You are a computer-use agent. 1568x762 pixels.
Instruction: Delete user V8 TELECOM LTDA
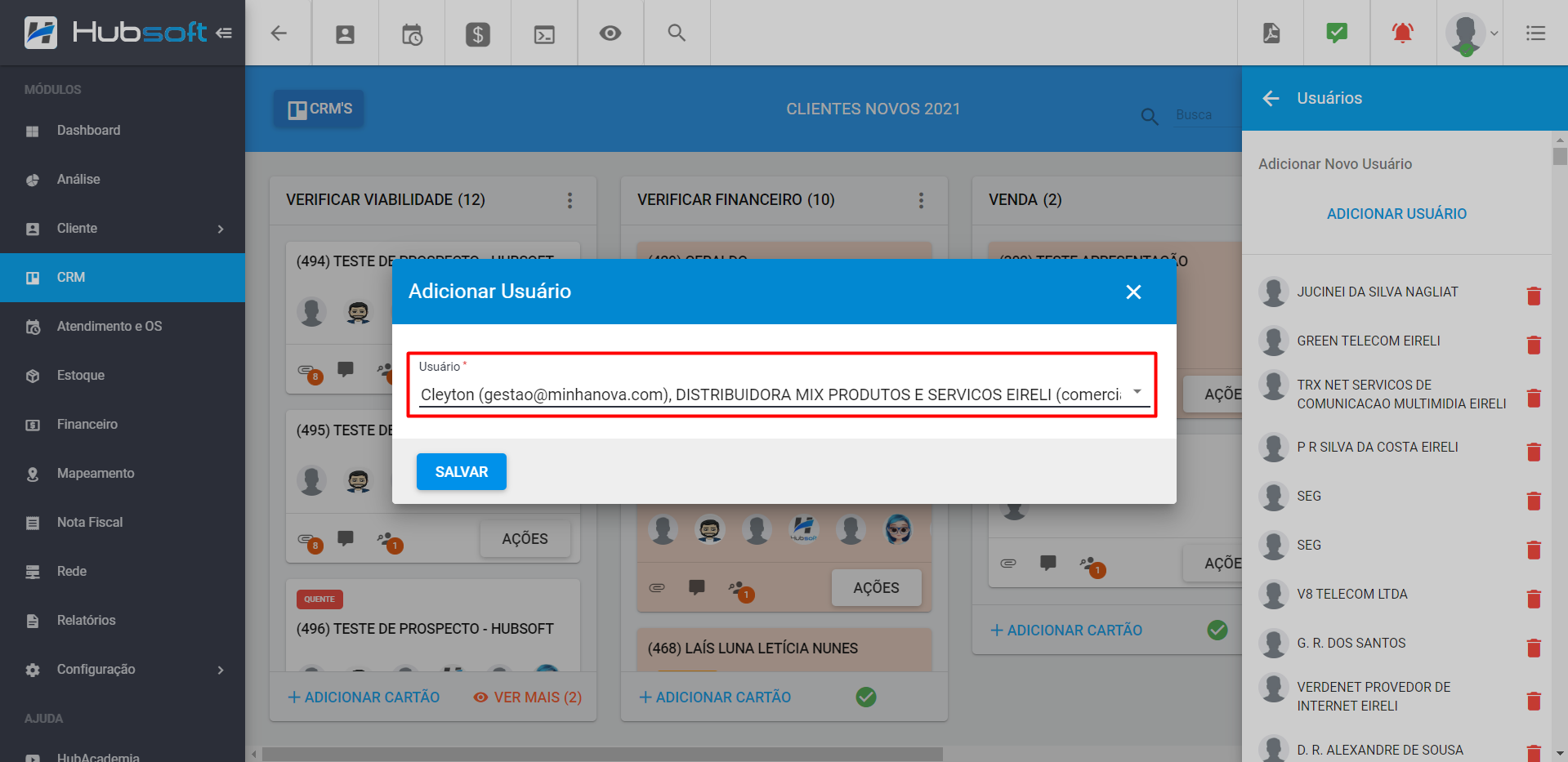click(1534, 599)
